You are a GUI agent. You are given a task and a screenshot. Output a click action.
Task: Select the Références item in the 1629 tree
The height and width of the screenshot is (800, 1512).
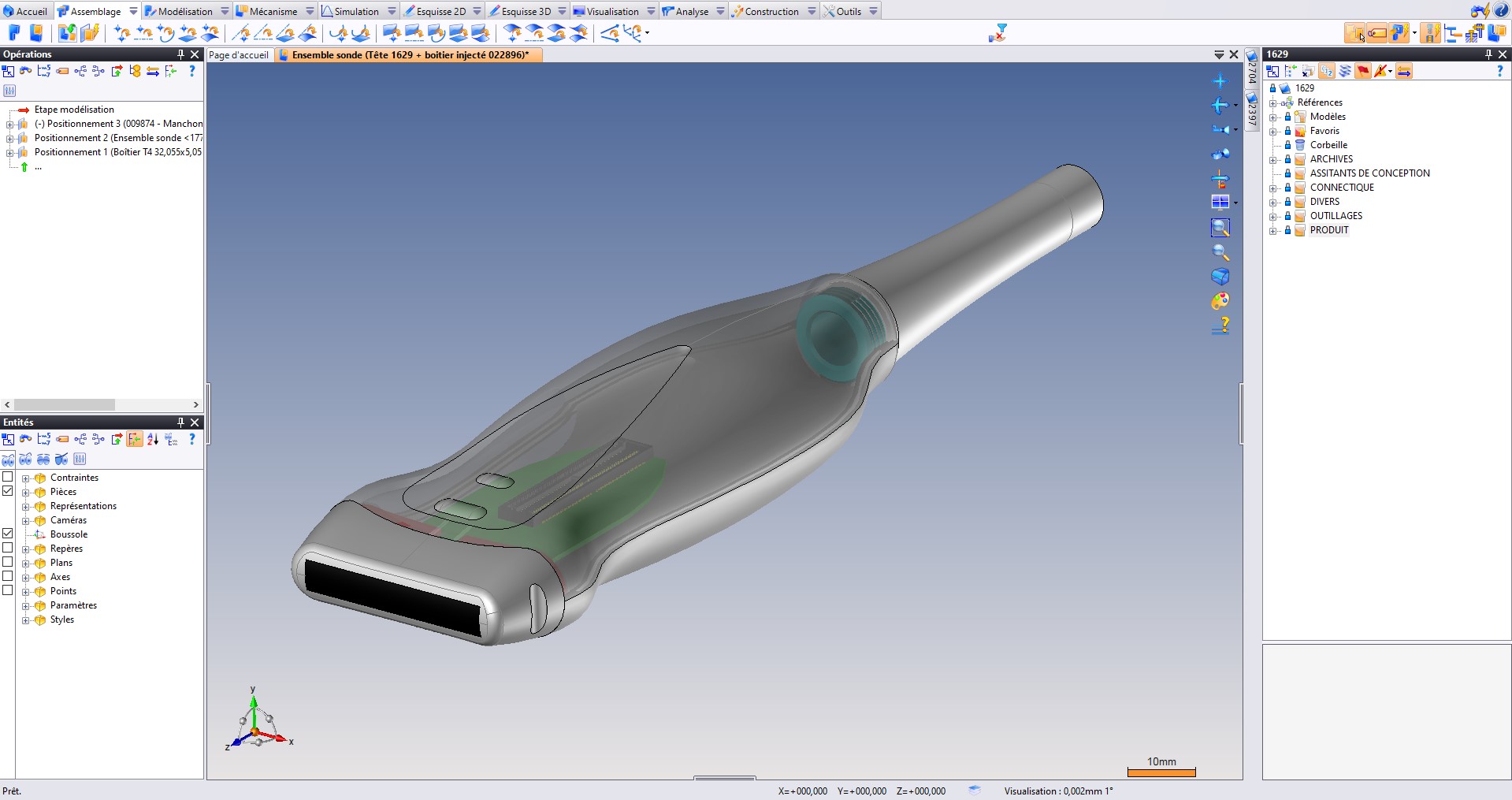(1321, 102)
